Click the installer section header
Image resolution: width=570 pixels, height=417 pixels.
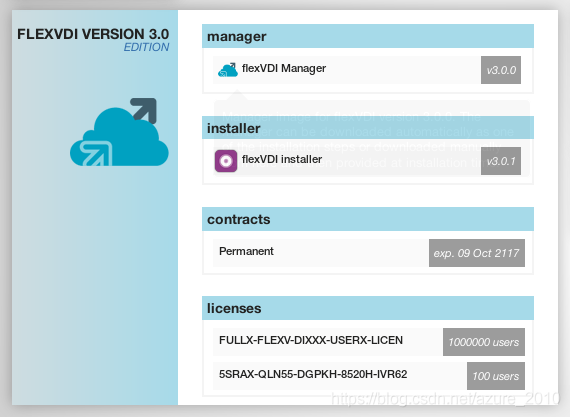coord(368,128)
